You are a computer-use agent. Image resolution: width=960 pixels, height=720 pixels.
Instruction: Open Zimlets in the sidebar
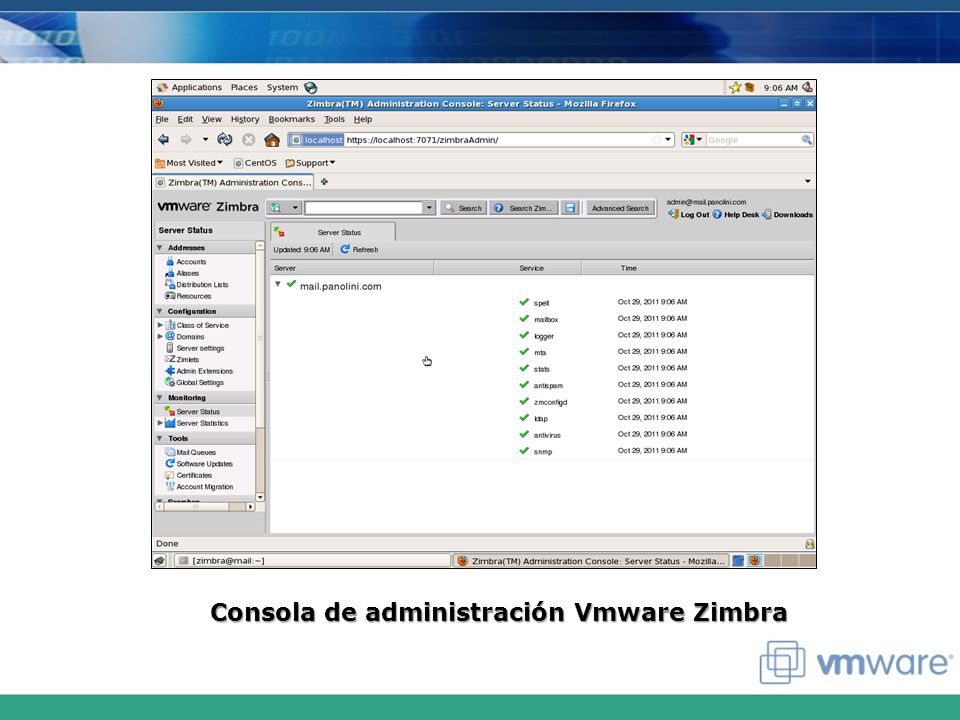[x=187, y=359]
